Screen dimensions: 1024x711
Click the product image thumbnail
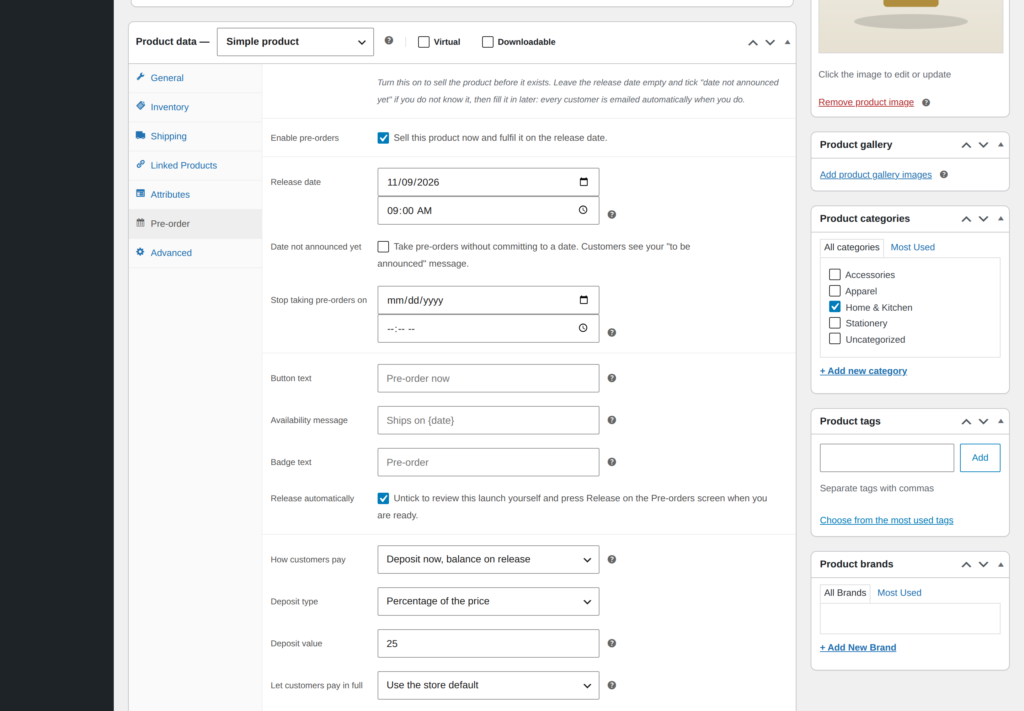point(910,26)
